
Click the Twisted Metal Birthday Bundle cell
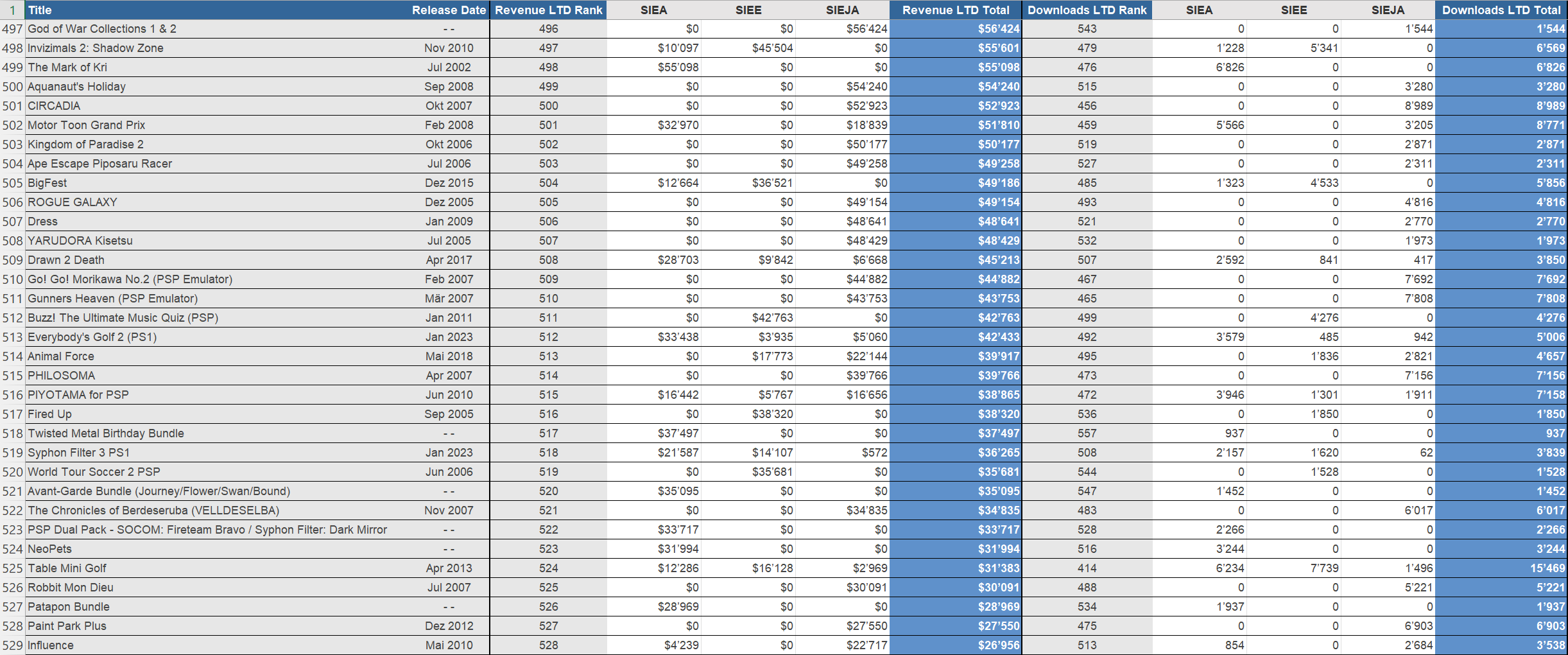click(106, 433)
